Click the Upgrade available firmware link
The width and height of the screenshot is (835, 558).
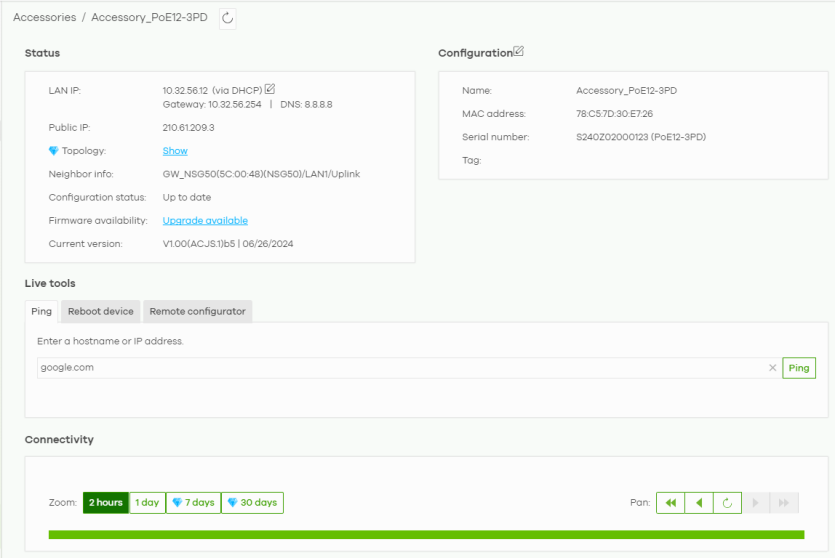tap(205, 220)
